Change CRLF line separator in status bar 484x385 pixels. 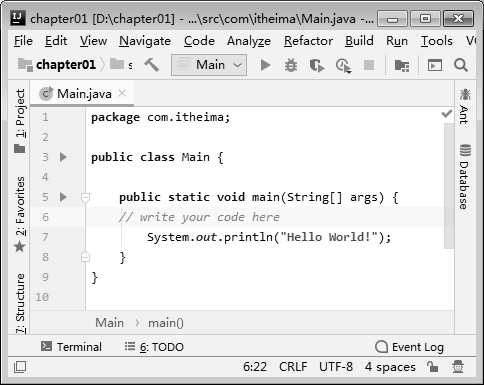pos(293,367)
